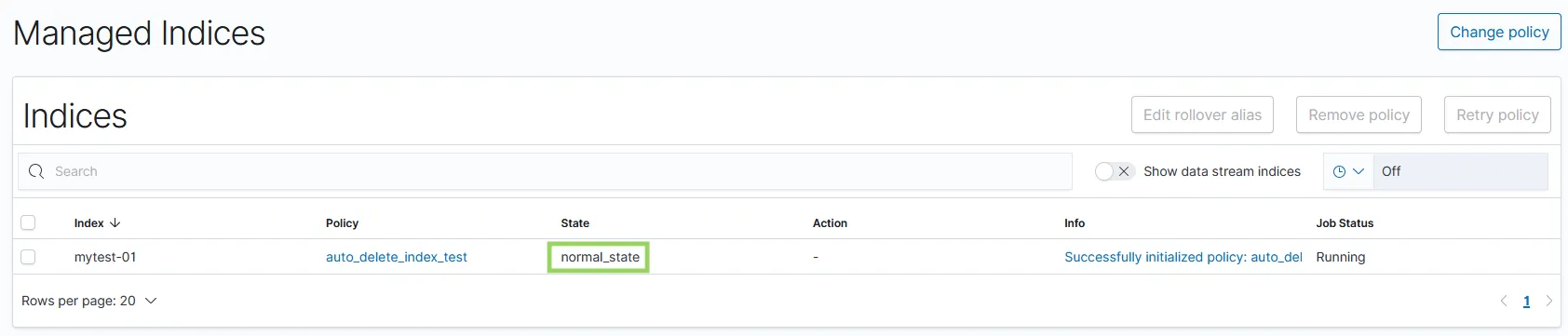Click the Change policy button
Screen dimensions: 1568x336
(1499, 32)
